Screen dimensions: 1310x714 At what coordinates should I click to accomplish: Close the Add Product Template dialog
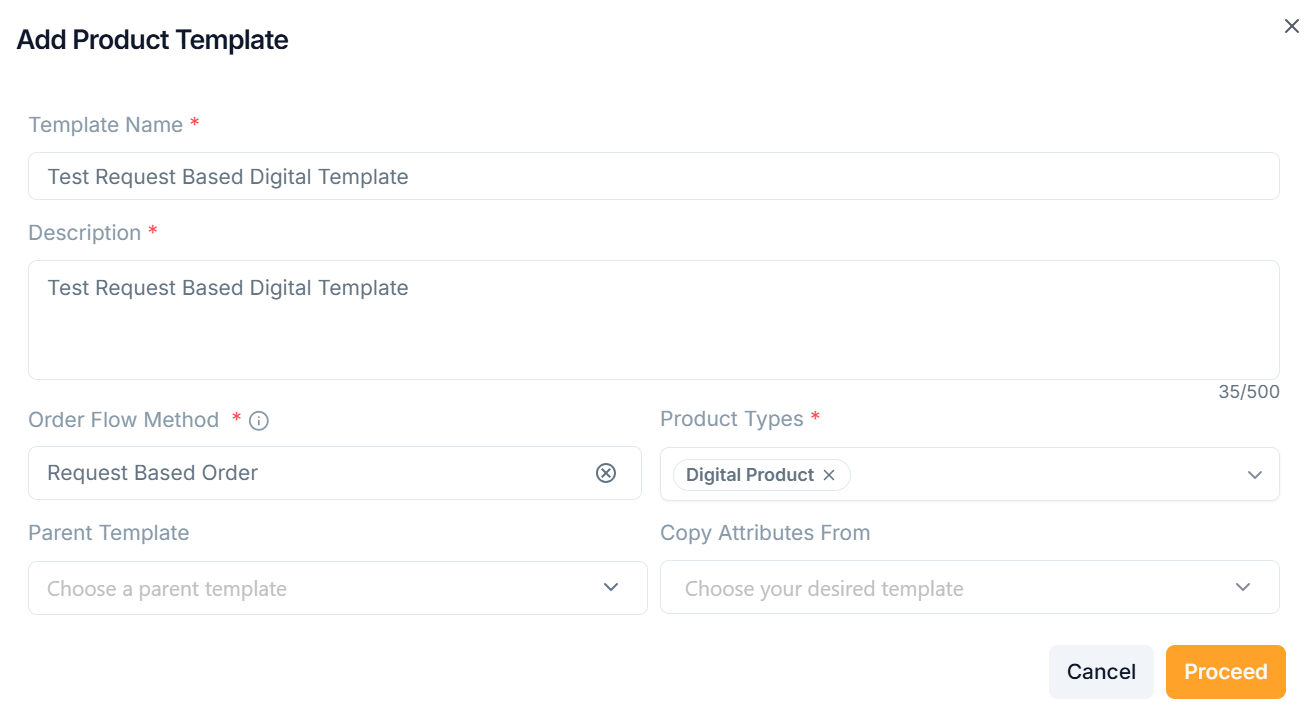click(1291, 26)
